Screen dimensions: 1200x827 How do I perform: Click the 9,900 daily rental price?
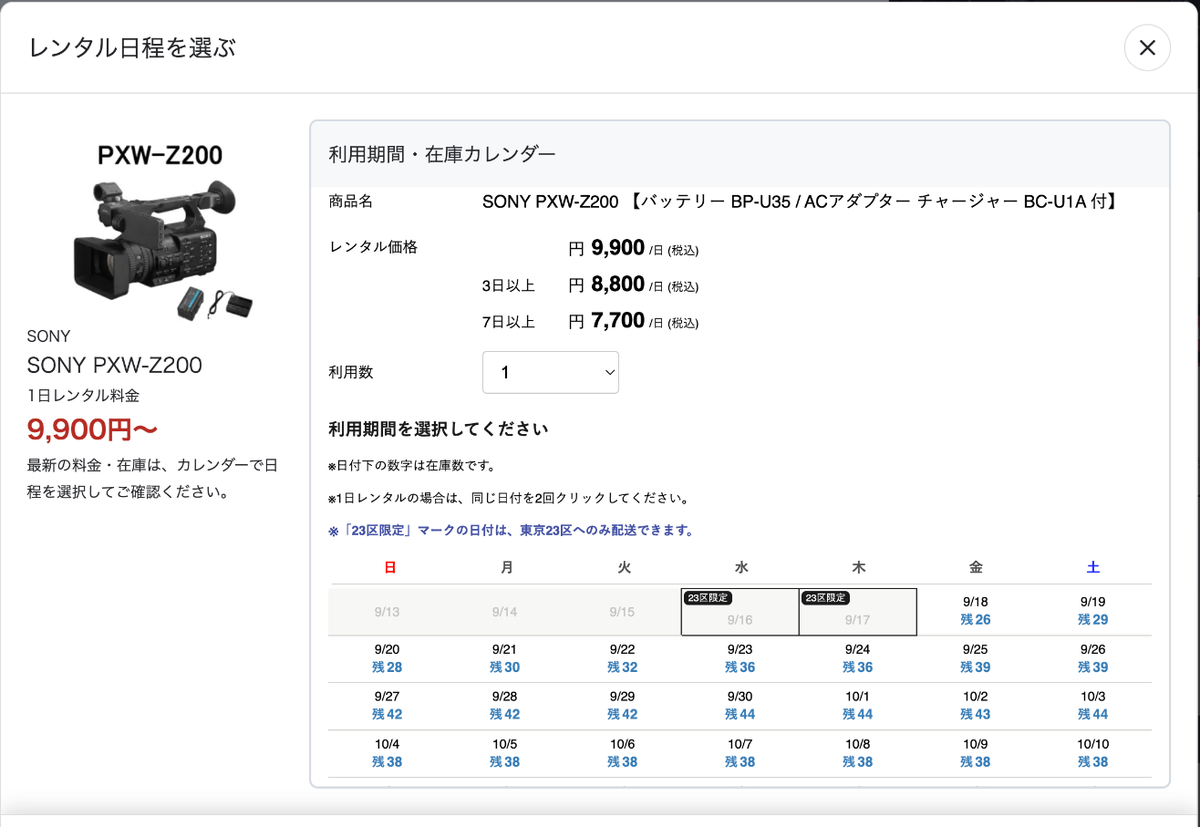click(x=618, y=247)
